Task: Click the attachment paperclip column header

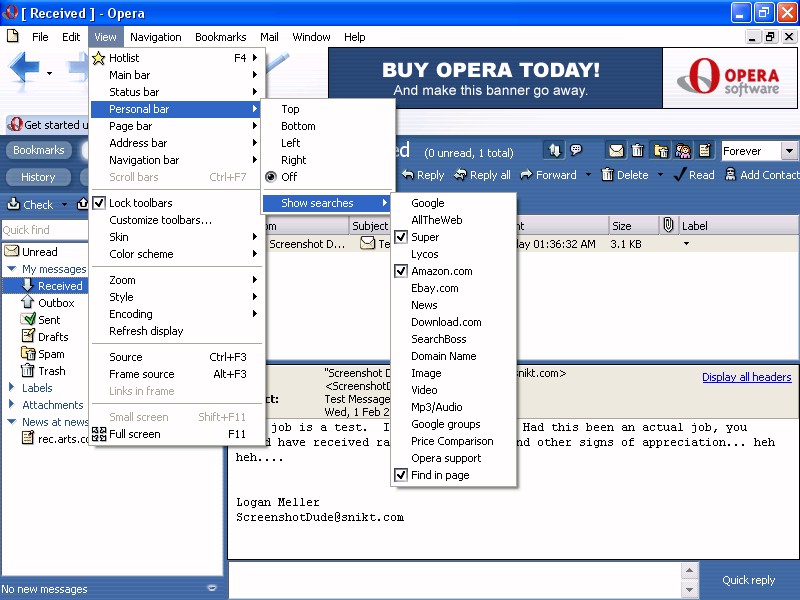Action: [x=668, y=226]
